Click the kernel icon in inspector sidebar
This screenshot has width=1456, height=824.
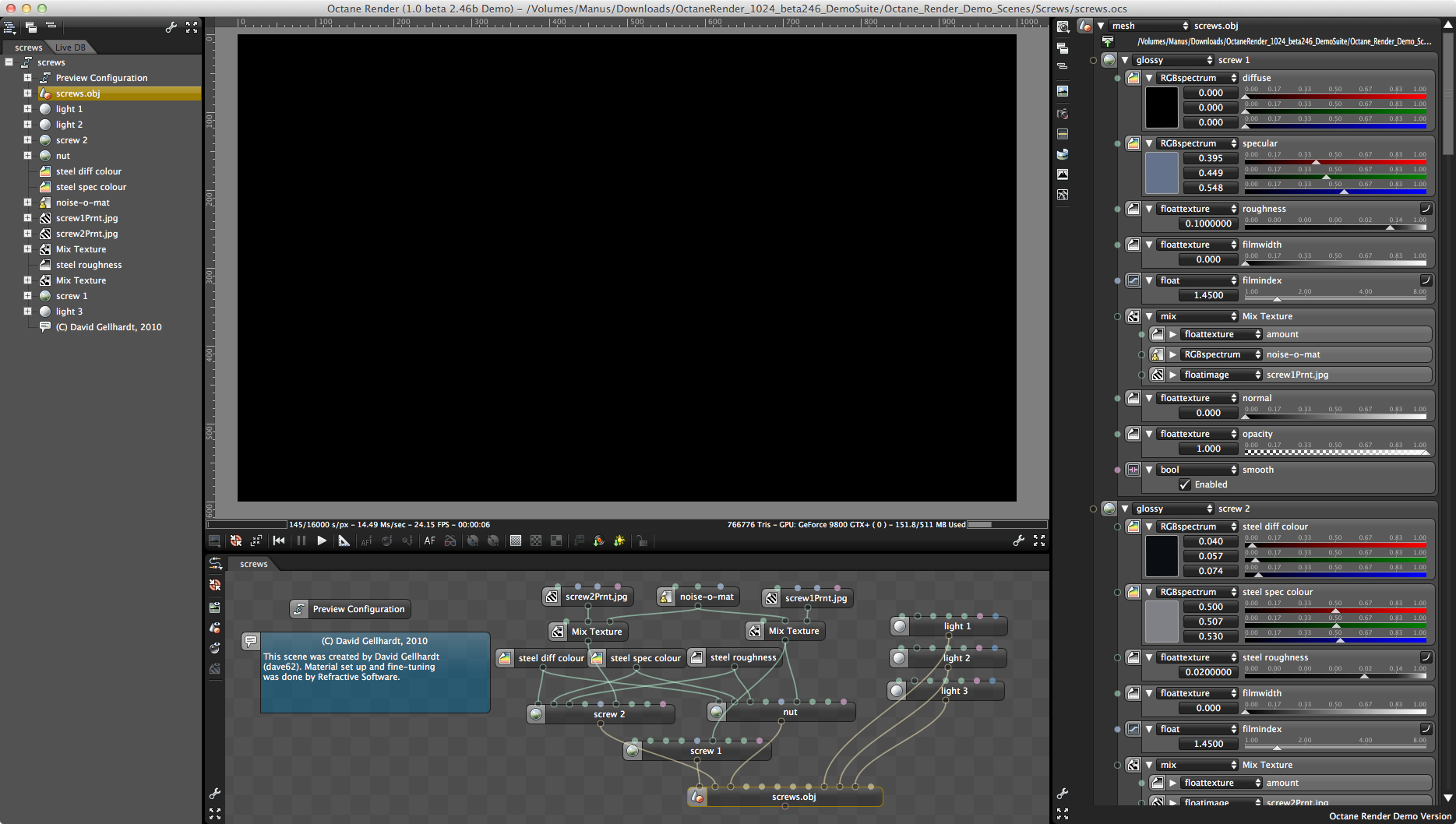tap(1063, 195)
